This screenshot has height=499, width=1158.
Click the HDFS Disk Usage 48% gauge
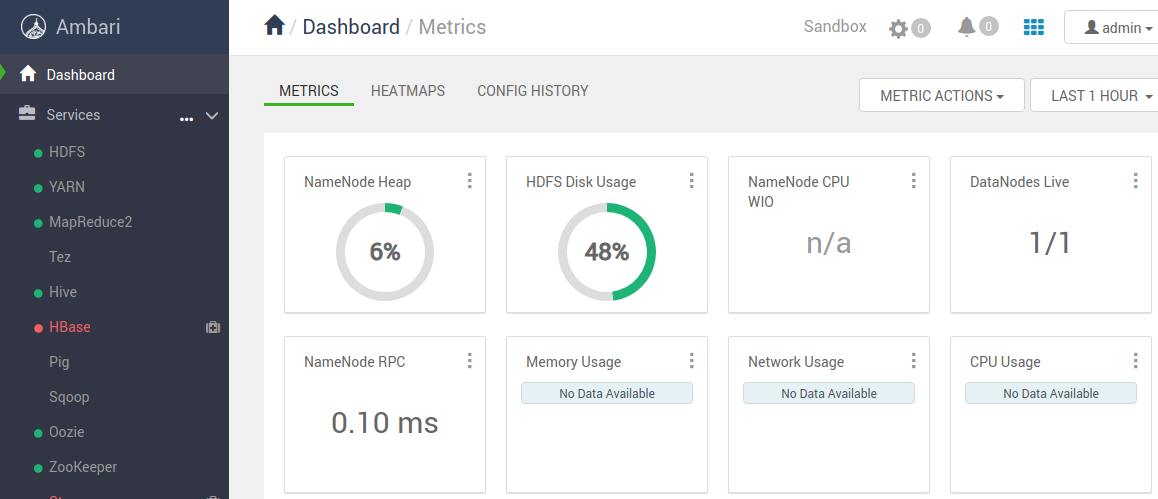607,252
